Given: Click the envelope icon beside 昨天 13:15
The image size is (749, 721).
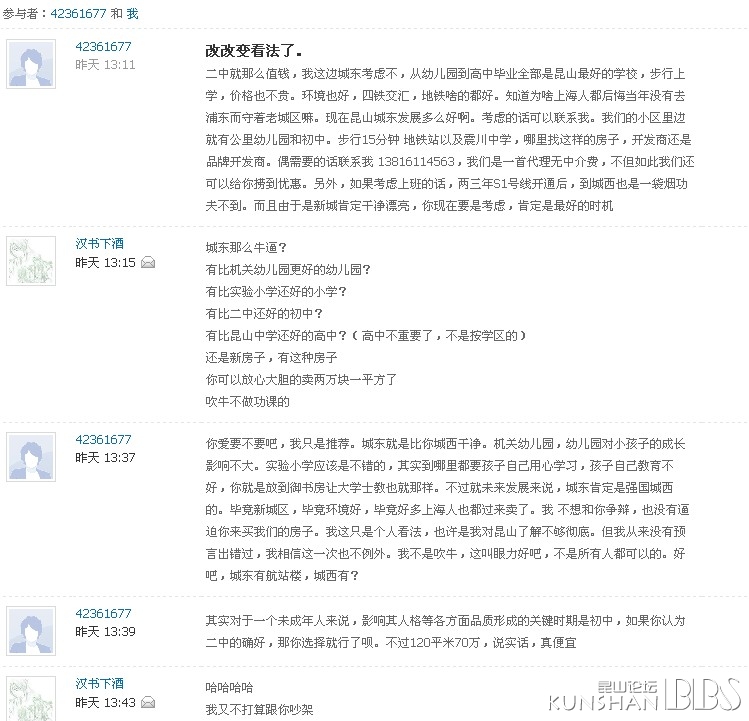Looking at the screenshot, I should coord(148,262).
